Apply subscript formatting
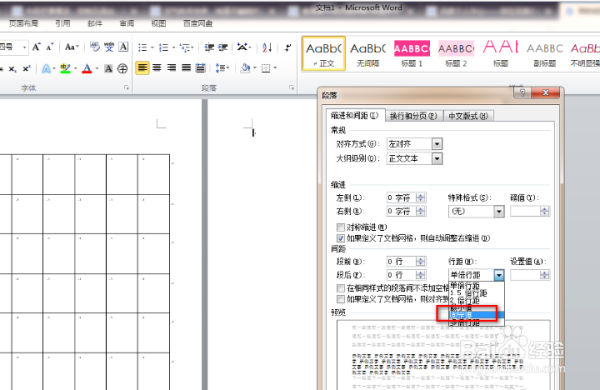Screen dimensions: 600x390 coord(12,69)
